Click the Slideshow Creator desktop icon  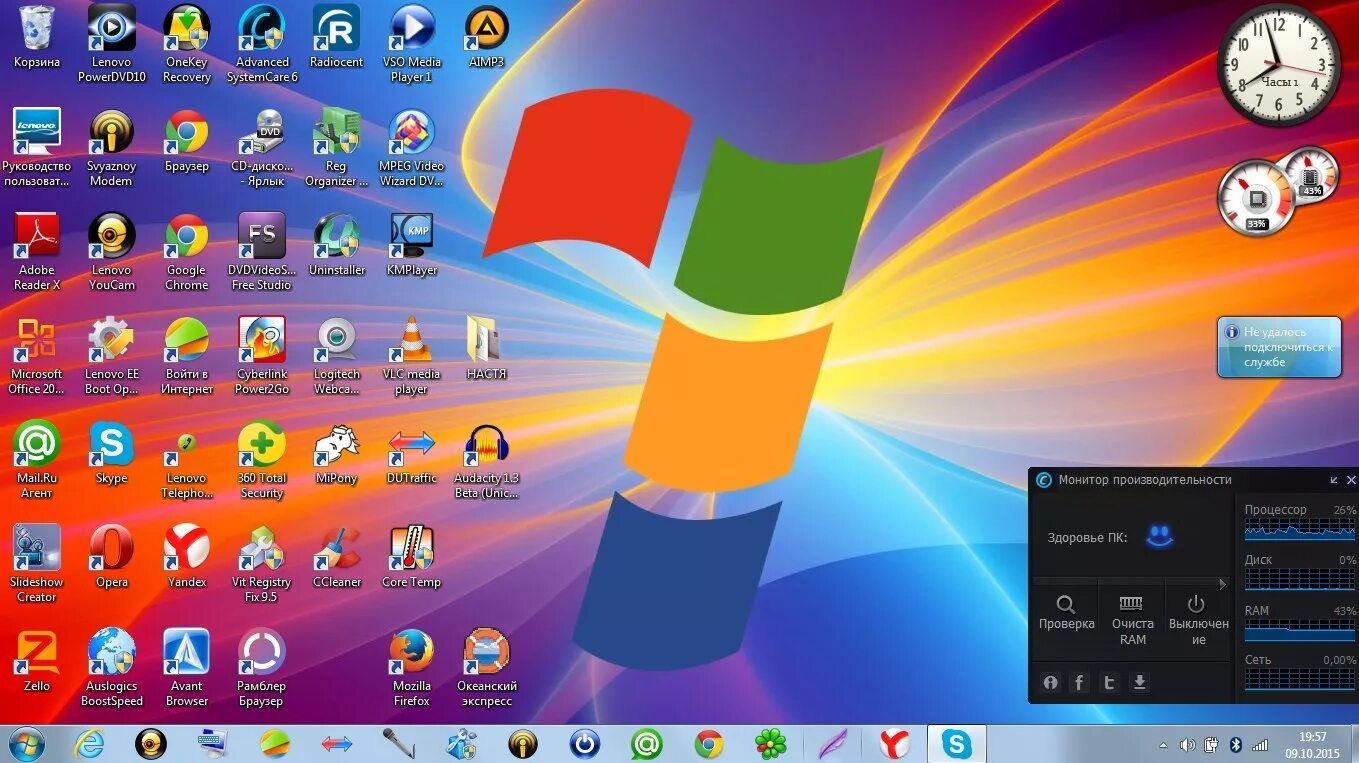pos(37,564)
